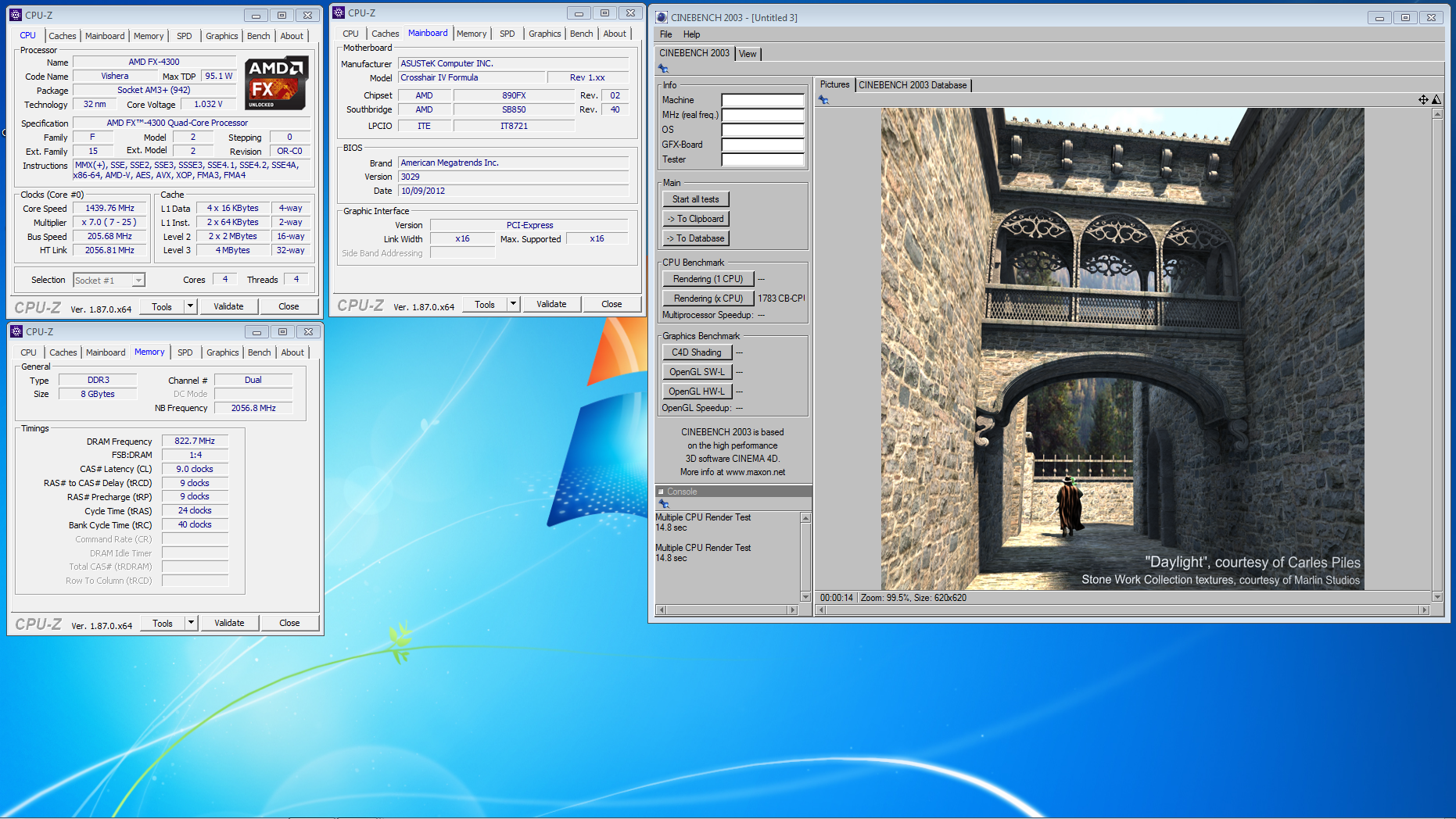Screen dimensions: 1456x819
Task: Switch to CINEBENCH 2003 Database tab
Action: pos(913,85)
